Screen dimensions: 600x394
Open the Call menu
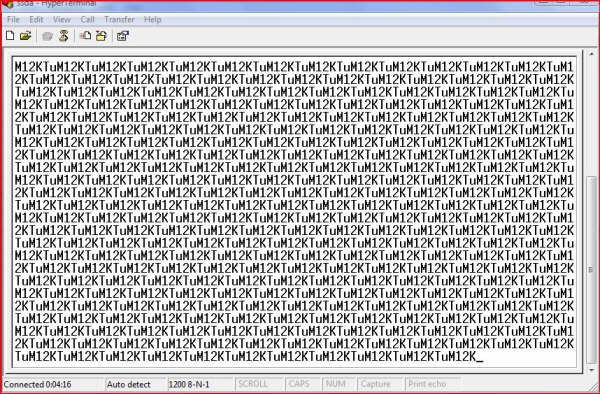(x=87, y=20)
